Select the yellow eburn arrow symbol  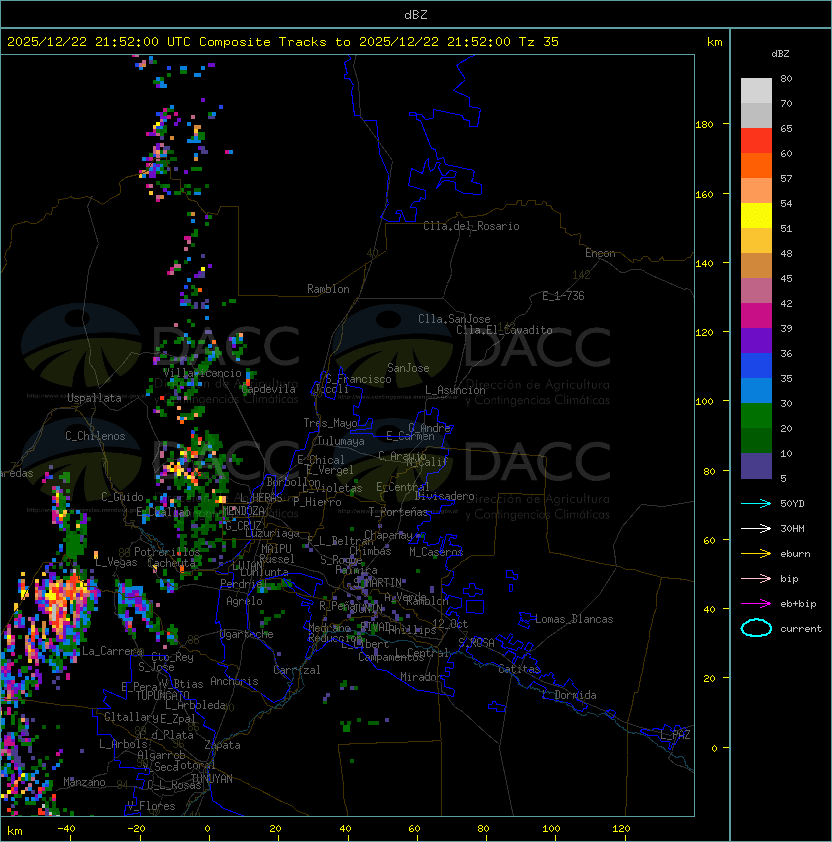pos(756,554)
